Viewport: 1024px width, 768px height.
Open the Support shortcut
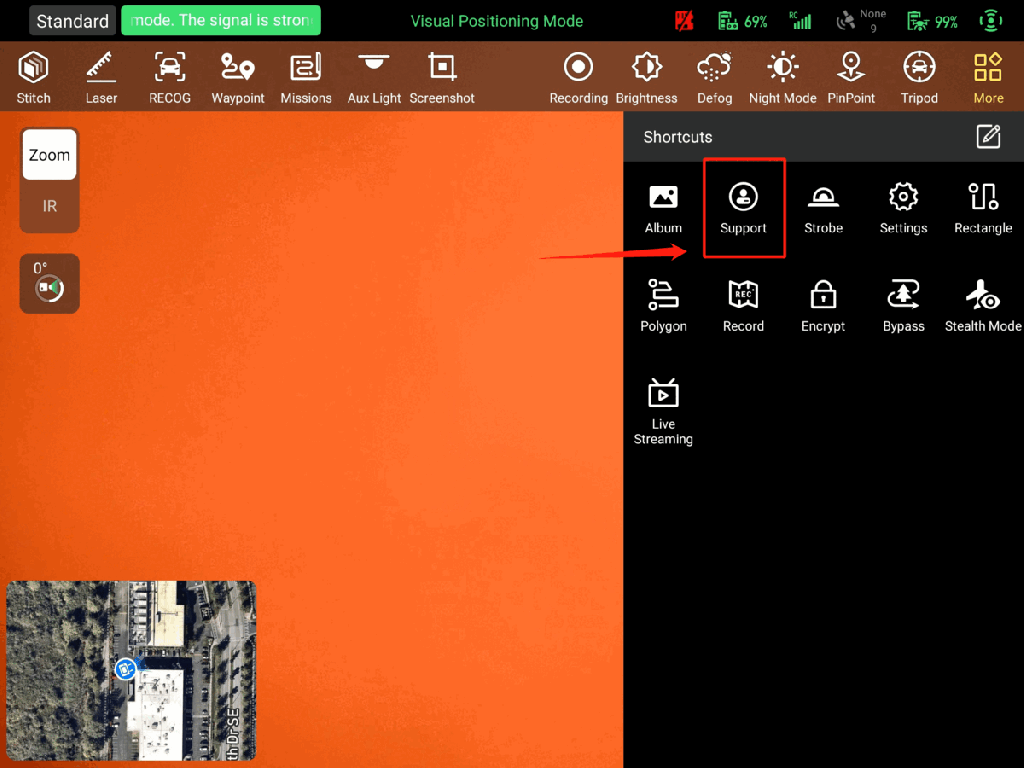[x=743, y=208]
